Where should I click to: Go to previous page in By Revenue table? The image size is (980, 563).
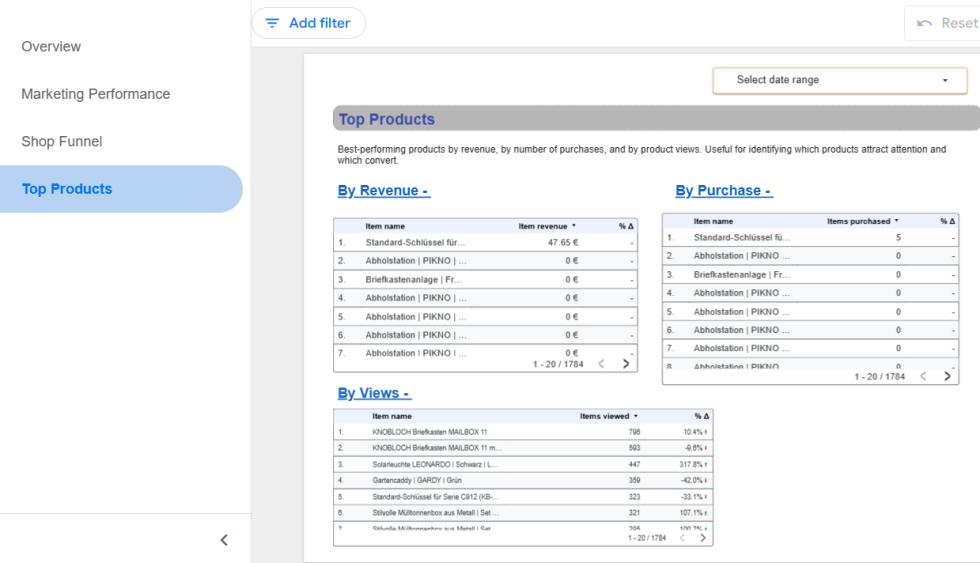pyautogui.click(x=601, y=364)
